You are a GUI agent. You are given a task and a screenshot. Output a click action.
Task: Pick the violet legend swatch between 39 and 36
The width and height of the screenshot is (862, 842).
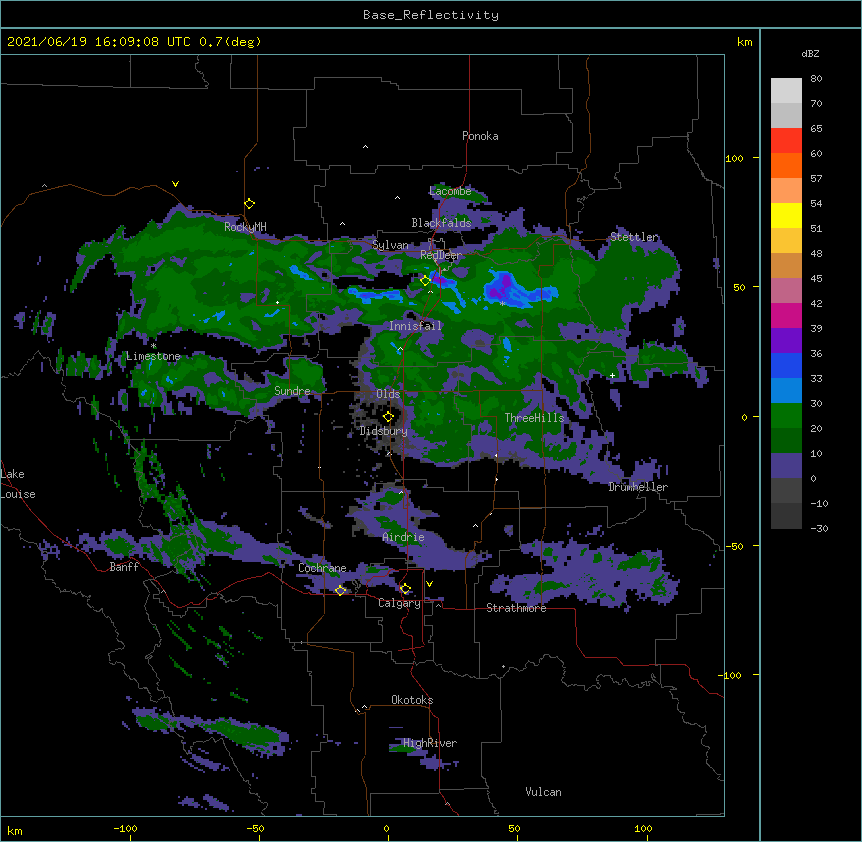[786, 341]
